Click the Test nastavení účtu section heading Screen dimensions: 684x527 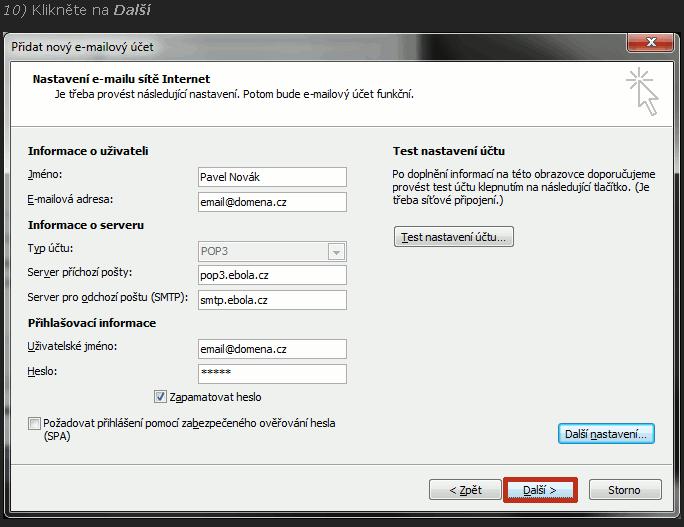point(448,151)
